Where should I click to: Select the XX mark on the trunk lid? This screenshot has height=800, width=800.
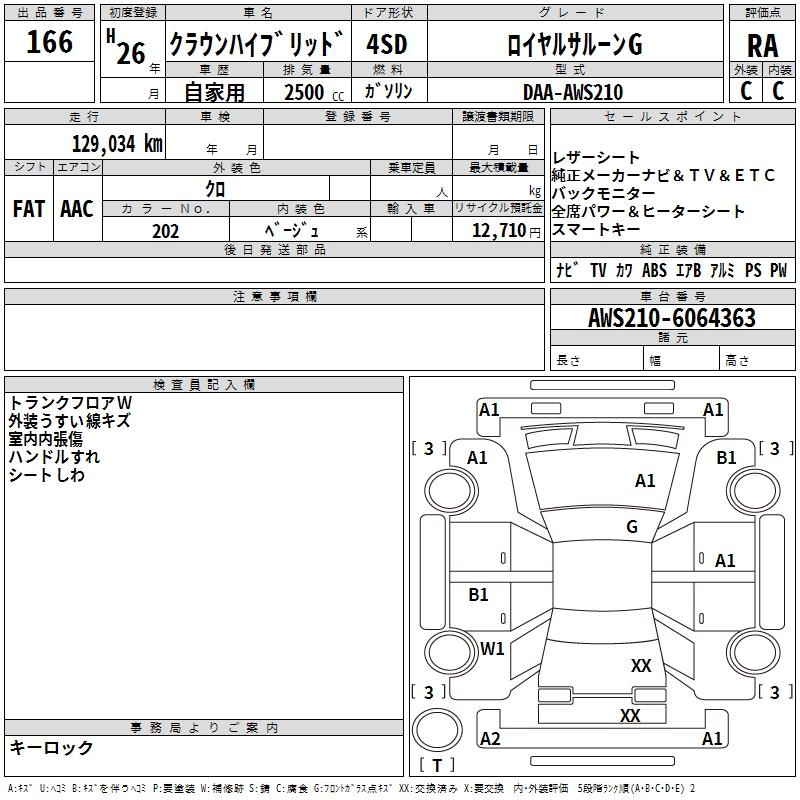pos(641,666)
